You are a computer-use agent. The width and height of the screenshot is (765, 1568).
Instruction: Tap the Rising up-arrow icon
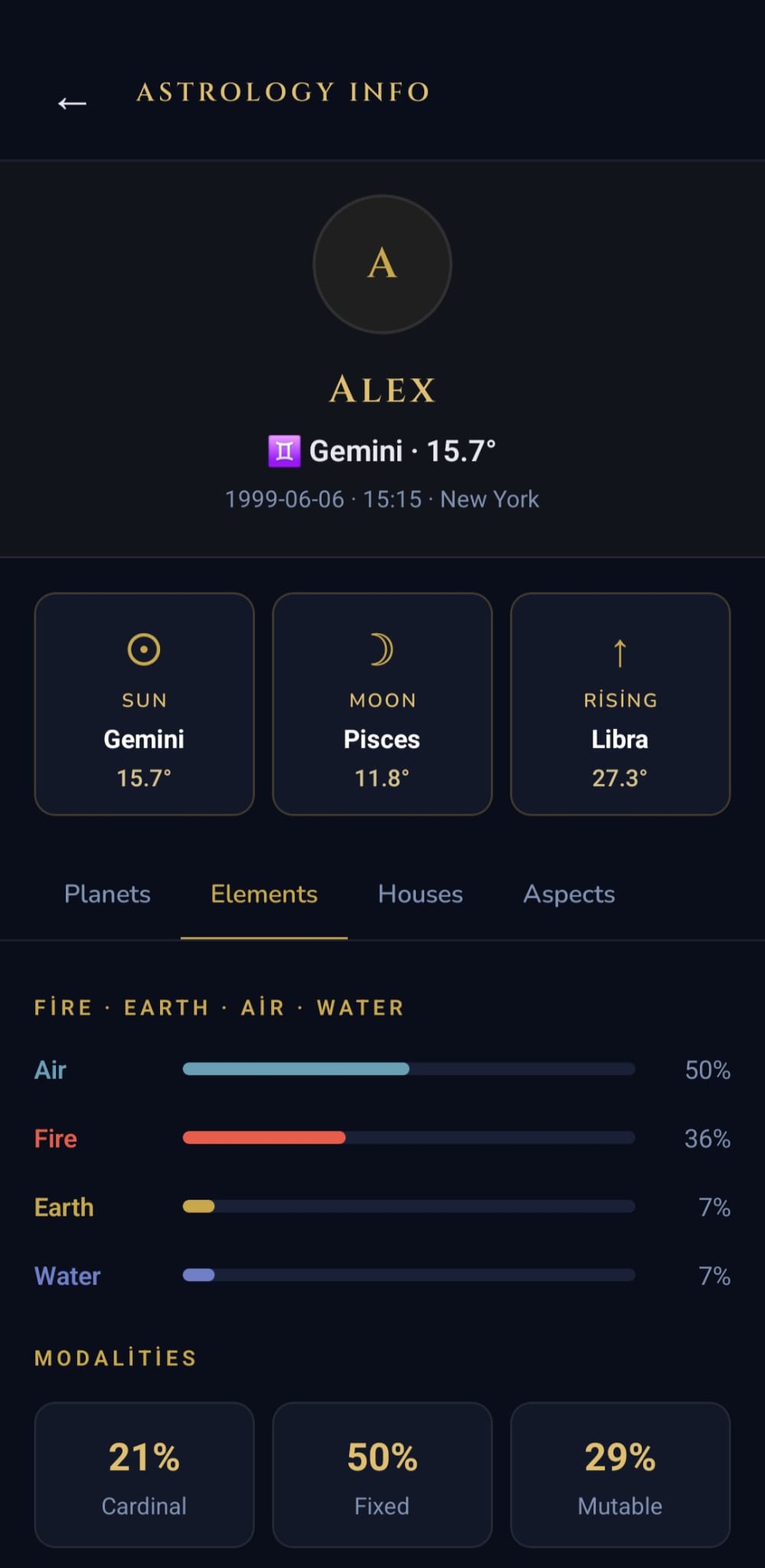point(620,653)
